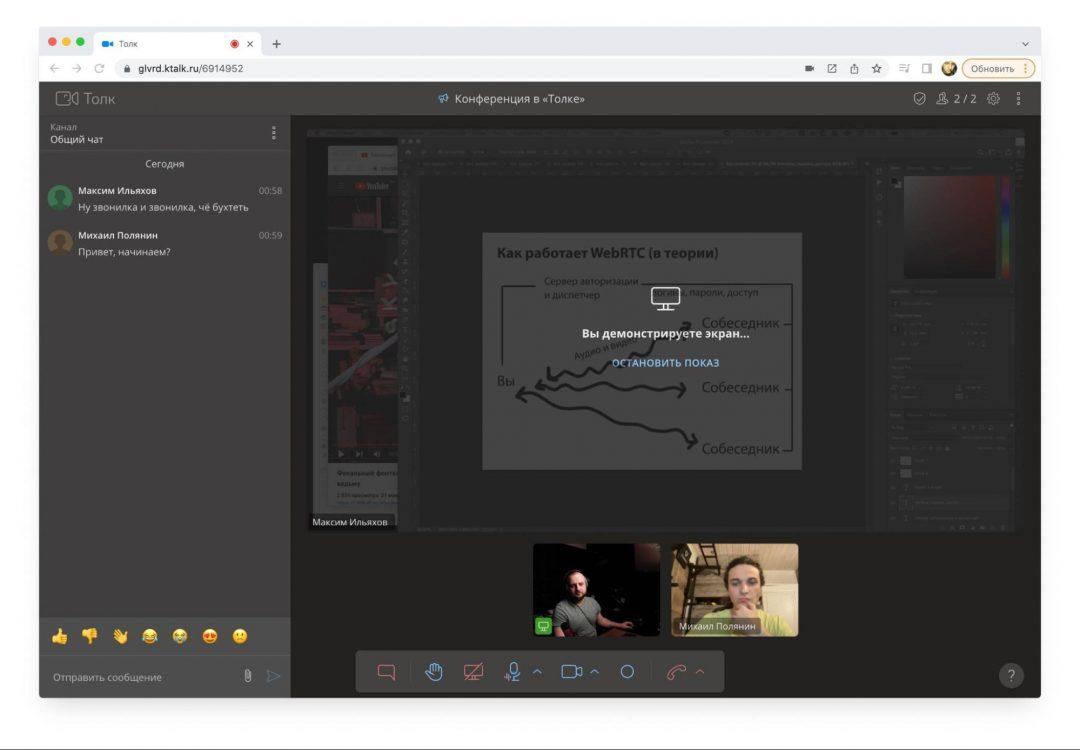Expand camera options chevron

(595, 672)
